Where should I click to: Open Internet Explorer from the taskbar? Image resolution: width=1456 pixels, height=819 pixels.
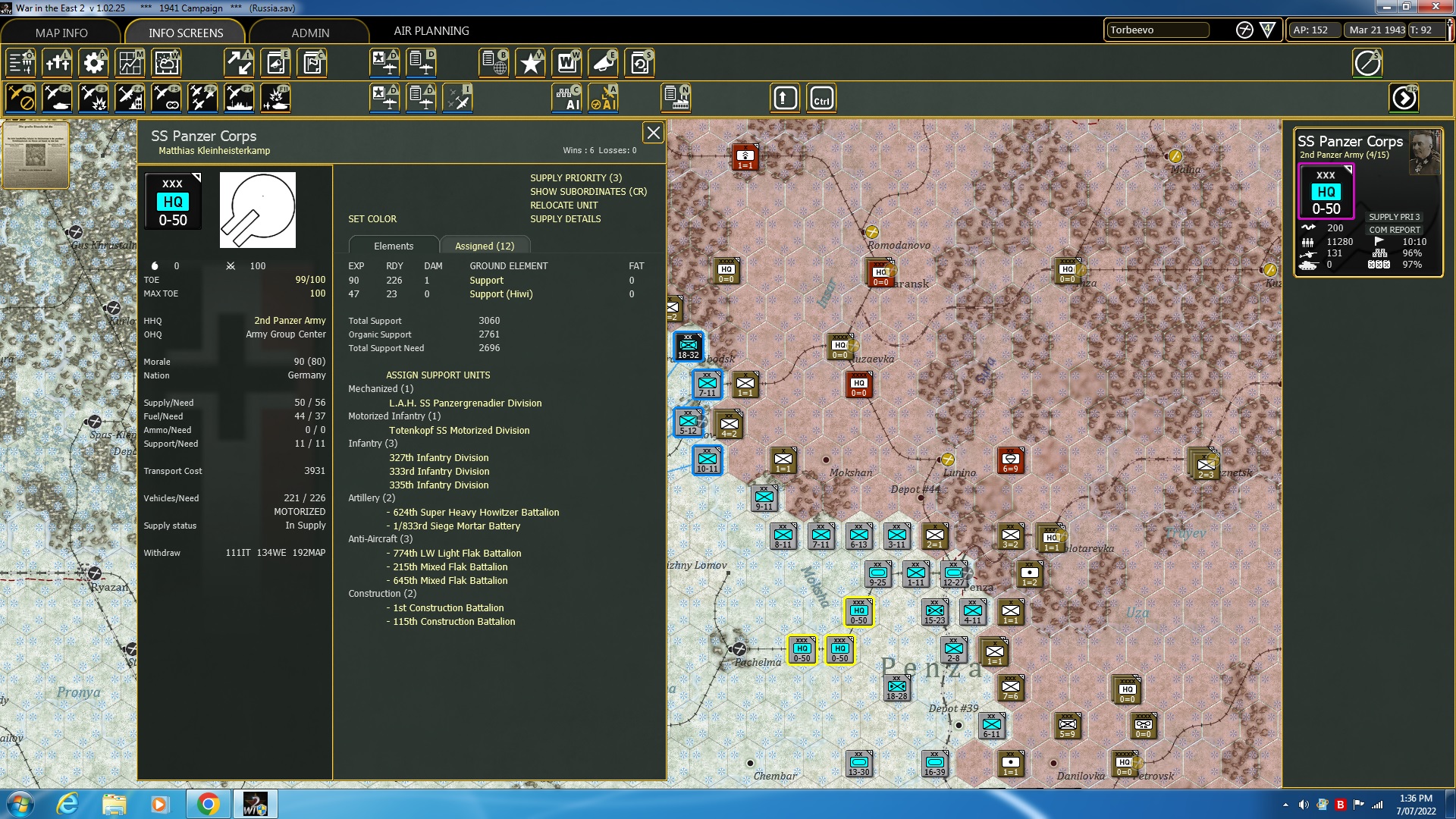click(x=67, y=804)
